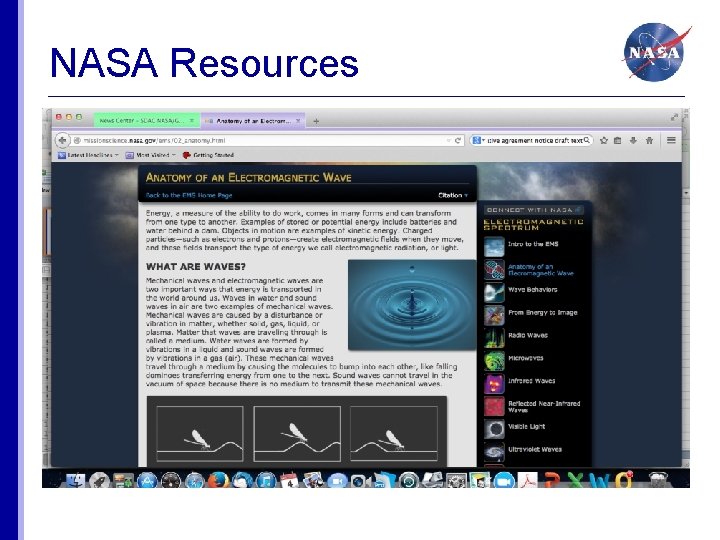Open the search engine selector dropdown

478,141
